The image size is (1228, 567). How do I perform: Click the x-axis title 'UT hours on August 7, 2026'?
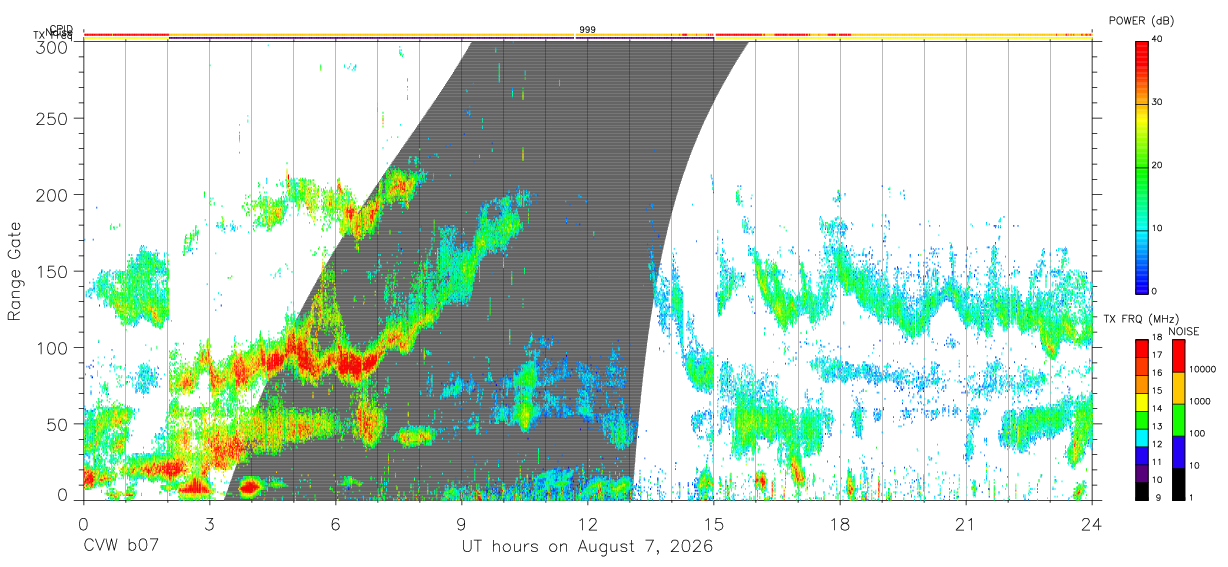click(587, 547)
